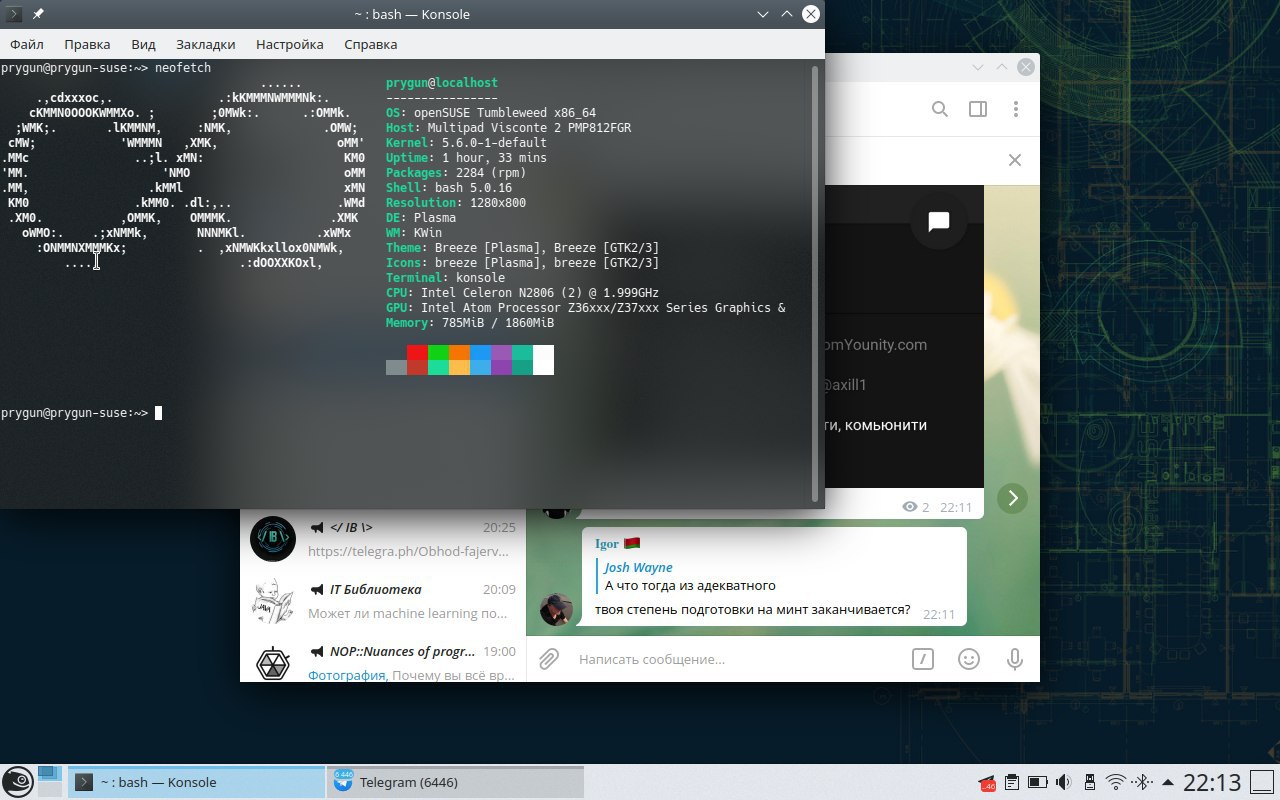Click the Telegram tray icon with red badge
This screenshot has width=1280, height=800.
pyautogui.click(x=987, y=782)
